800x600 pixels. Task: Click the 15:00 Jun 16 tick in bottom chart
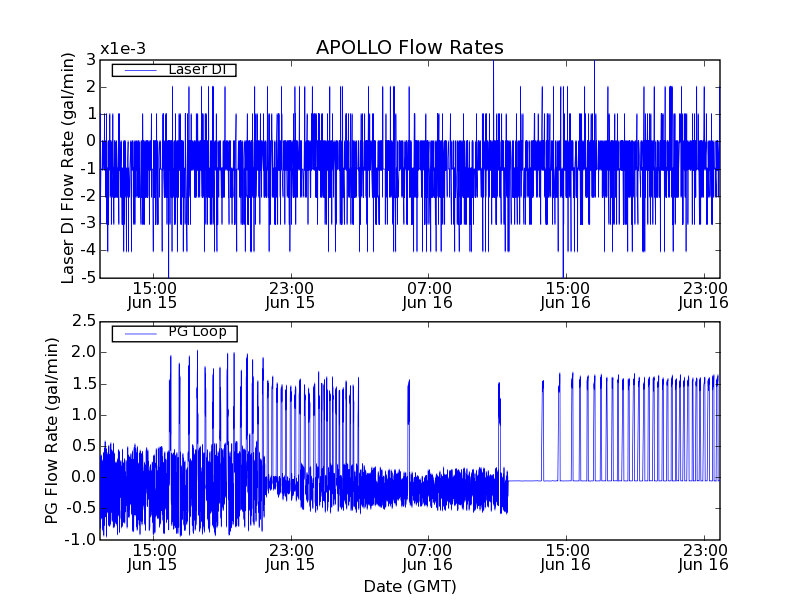567,557
